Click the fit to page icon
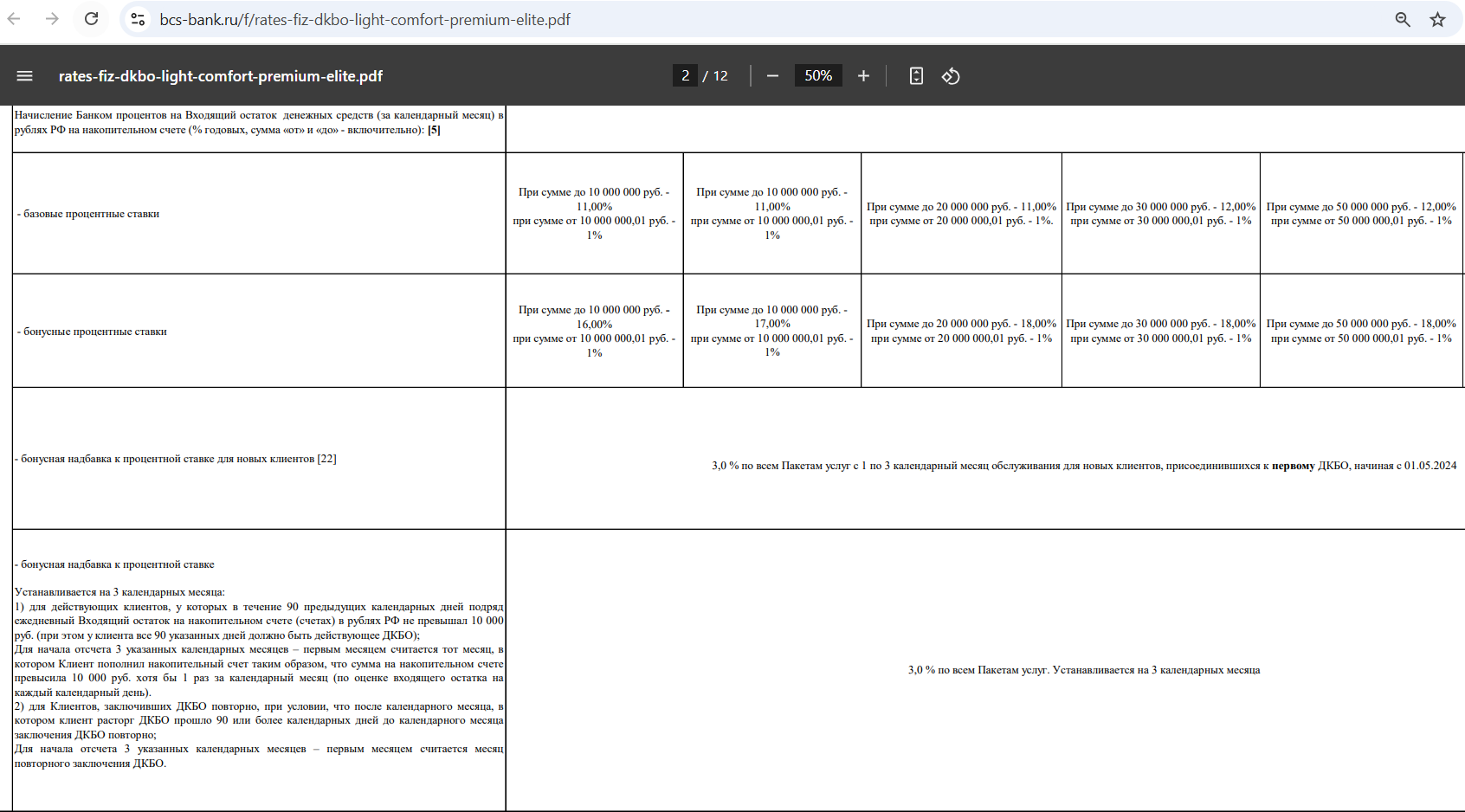Image resolution: width=1465 pixels, height=812 pixels. [x=916, y=76]
